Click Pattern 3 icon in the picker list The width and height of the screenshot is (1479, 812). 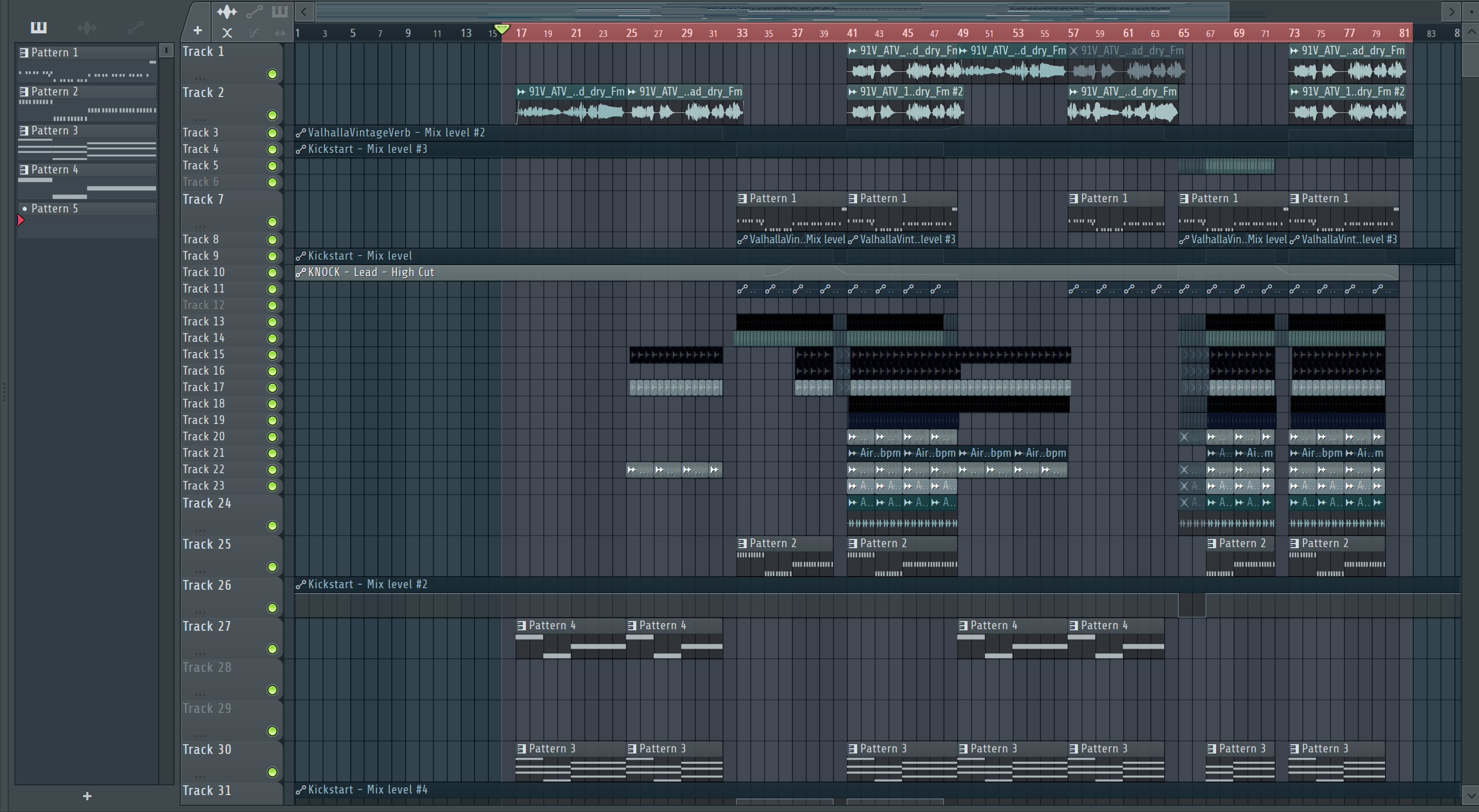tap(24, 131)
